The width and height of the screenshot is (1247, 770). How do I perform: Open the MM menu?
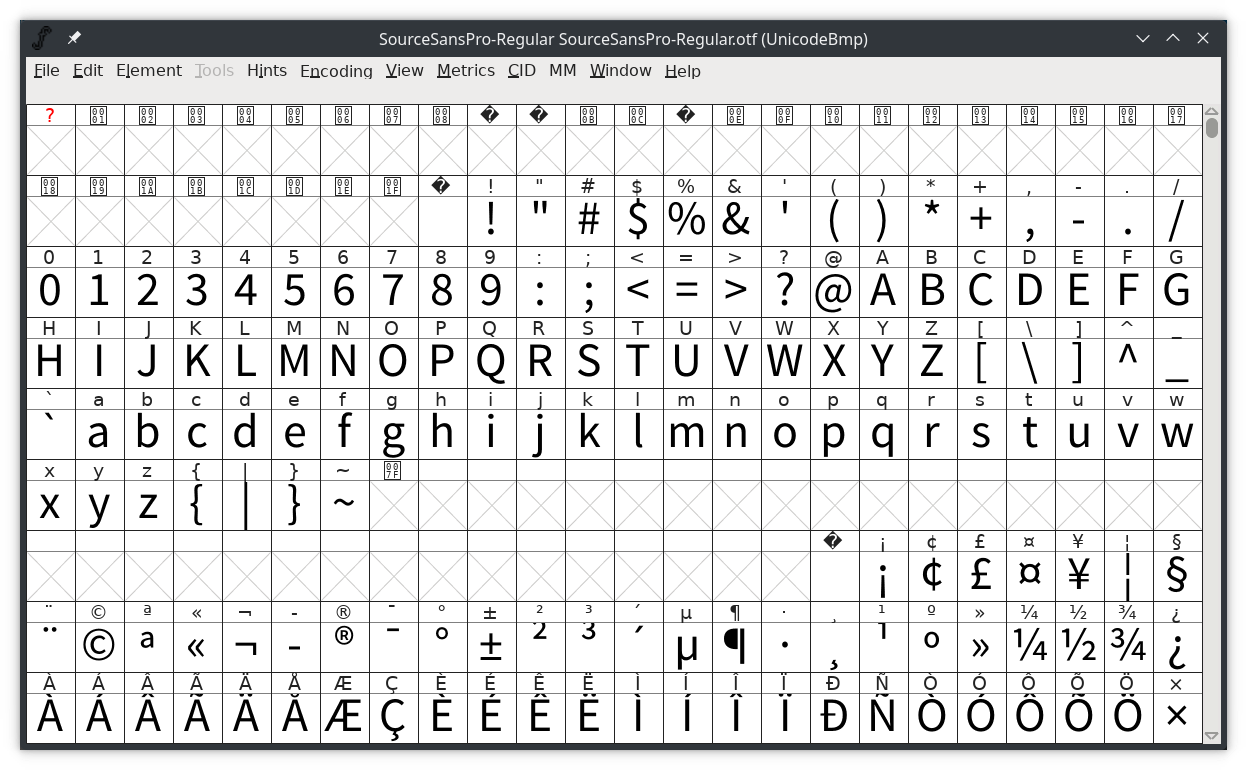pyautogui.click(x=563, y=71)
